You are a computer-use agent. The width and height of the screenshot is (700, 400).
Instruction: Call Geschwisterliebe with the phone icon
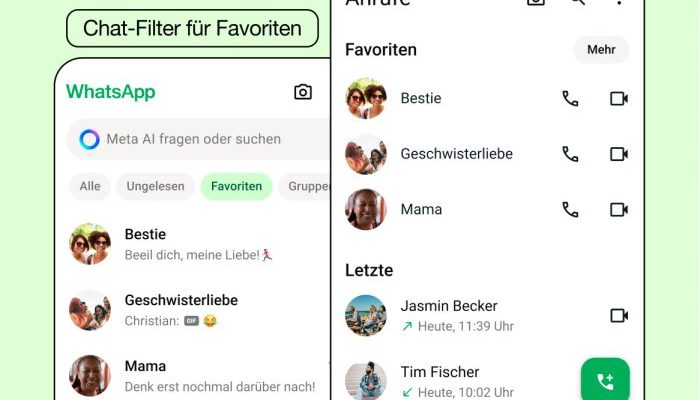coord(570,154)
